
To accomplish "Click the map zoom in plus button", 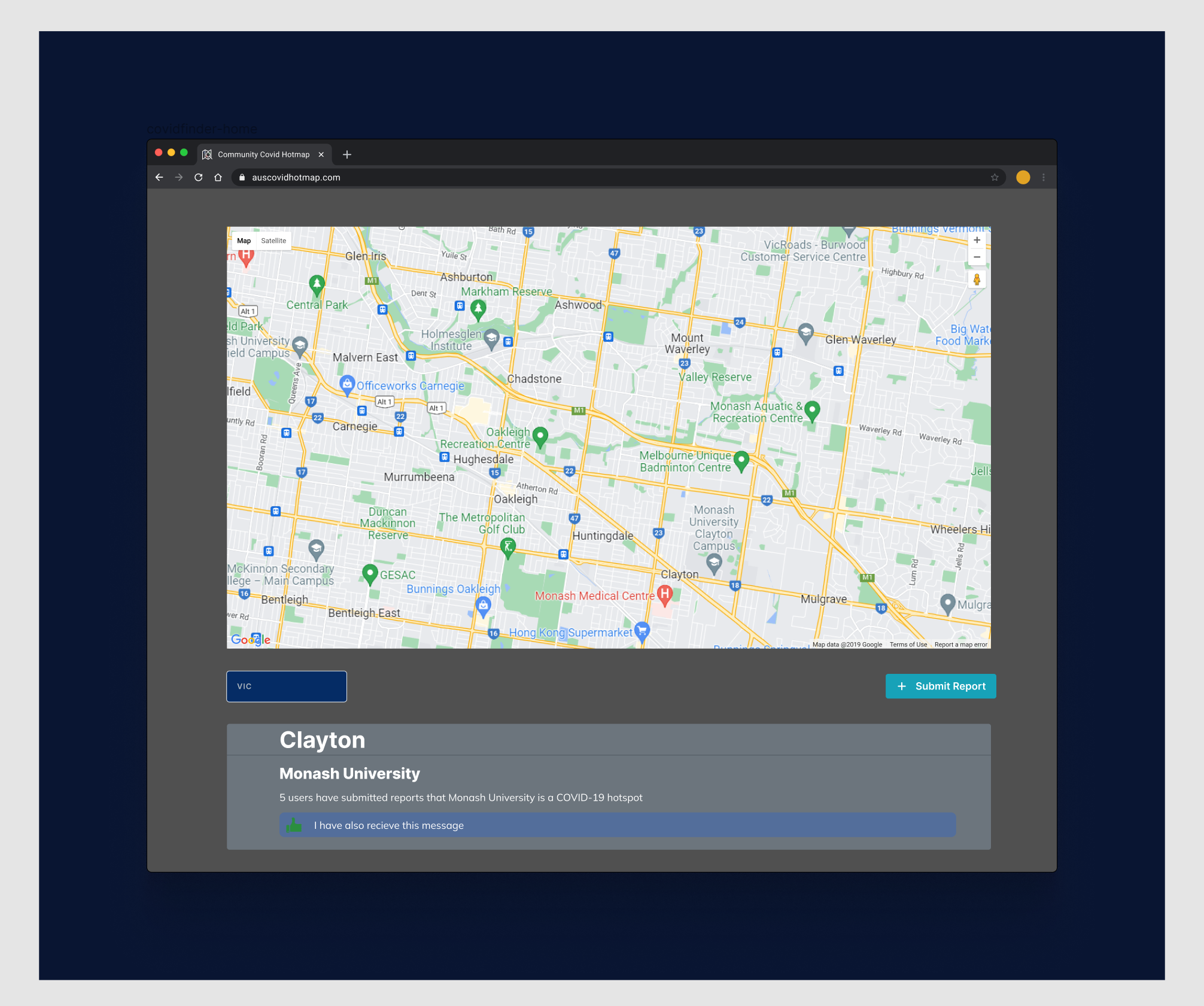I will (977, 240).
